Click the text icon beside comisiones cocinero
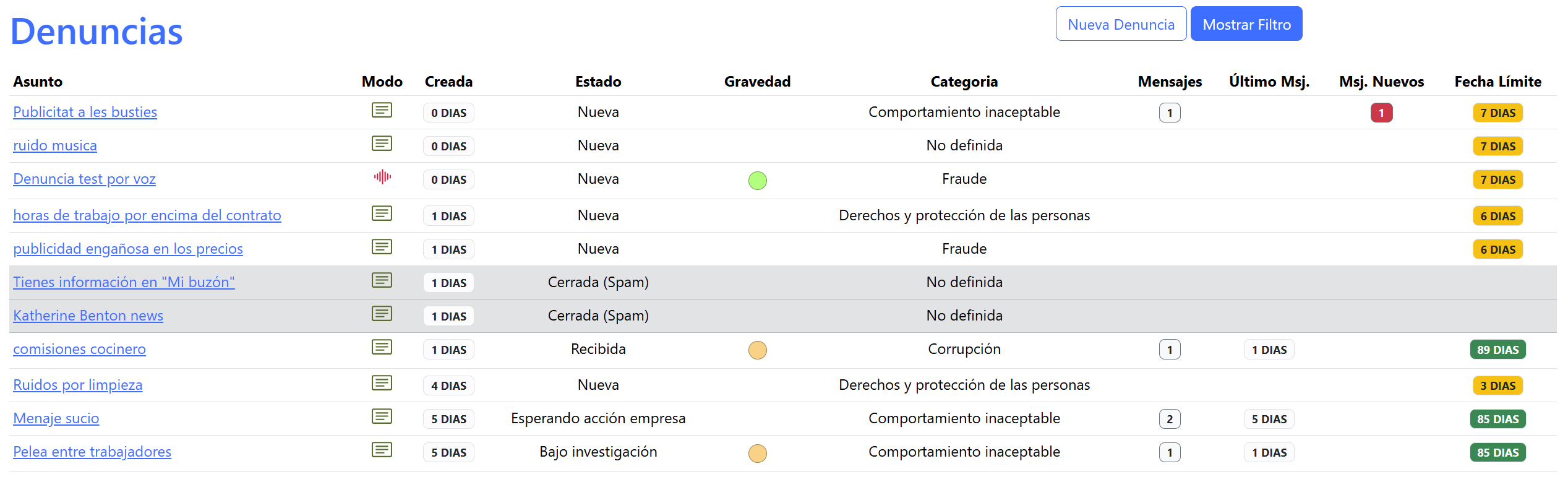1568x495 pixels. tap(382, 347)
